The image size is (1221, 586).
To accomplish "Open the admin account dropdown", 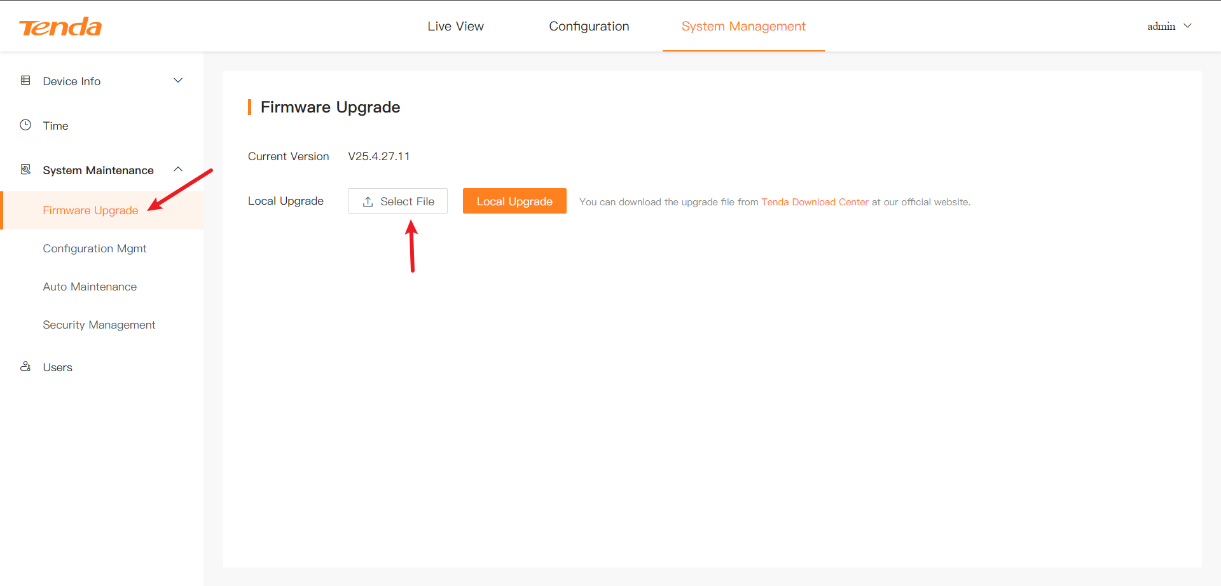I will click(1169, 26).
